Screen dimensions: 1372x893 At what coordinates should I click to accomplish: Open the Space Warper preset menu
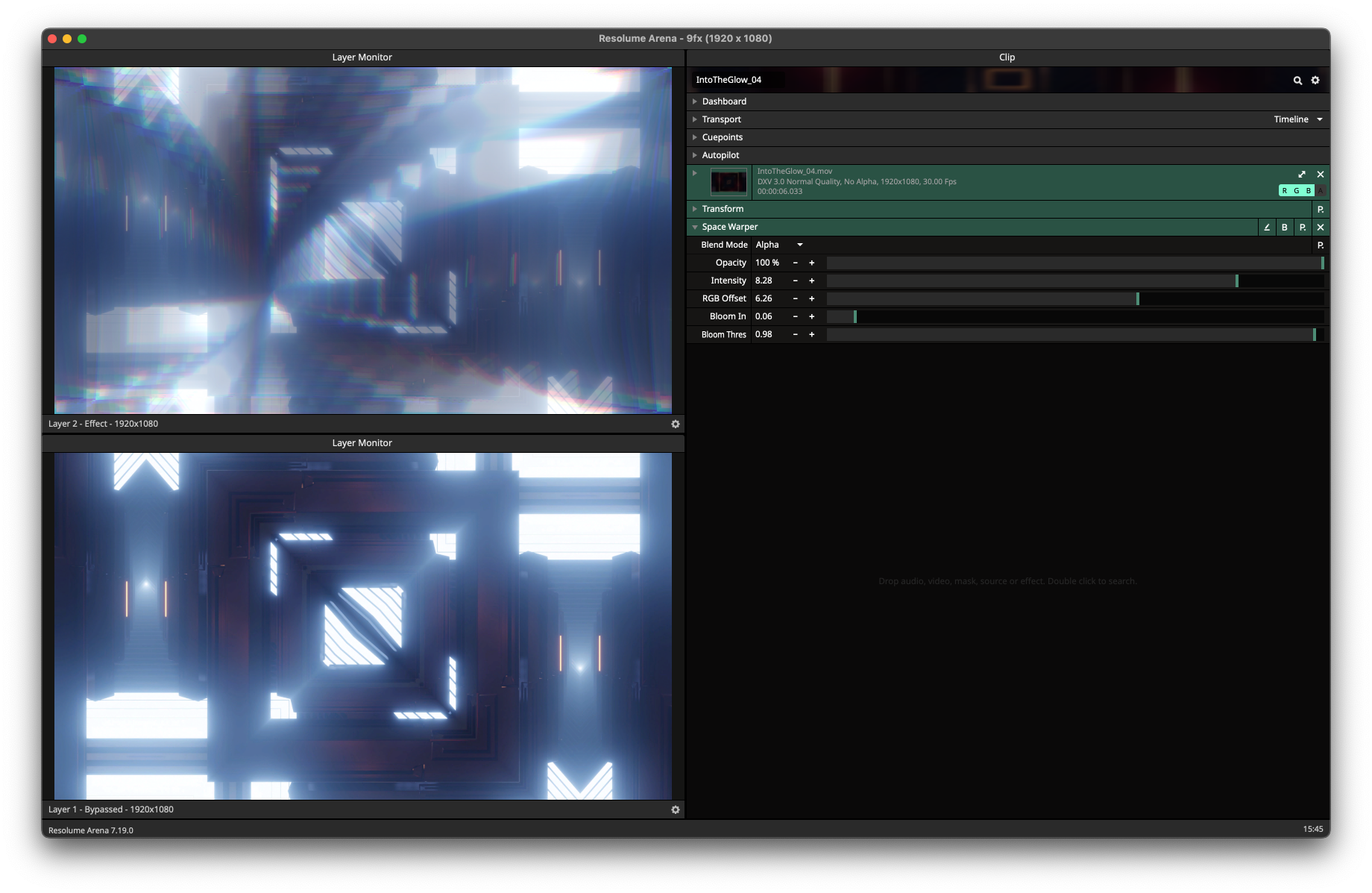pyautogui.click(x=1303, y=228)
